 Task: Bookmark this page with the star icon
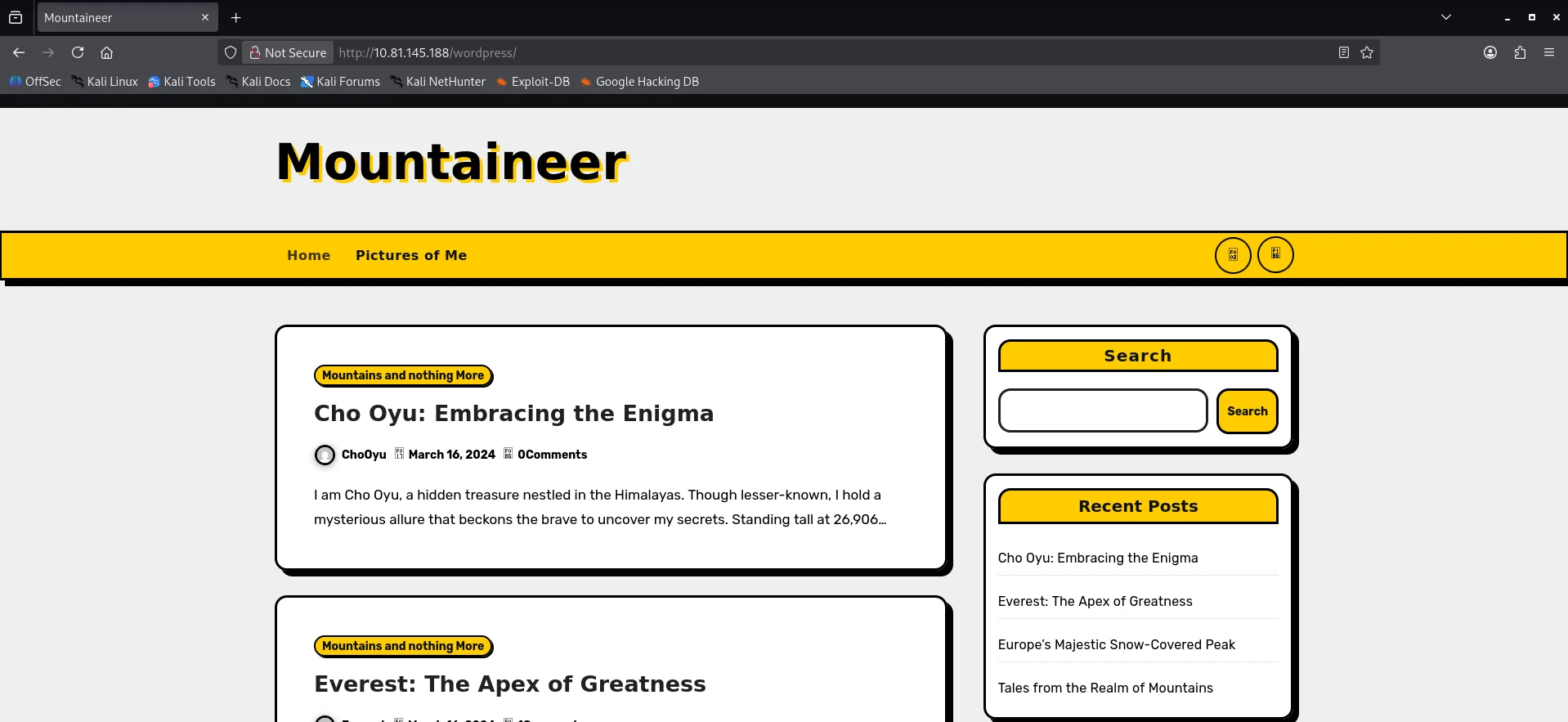coord(1367,52)
